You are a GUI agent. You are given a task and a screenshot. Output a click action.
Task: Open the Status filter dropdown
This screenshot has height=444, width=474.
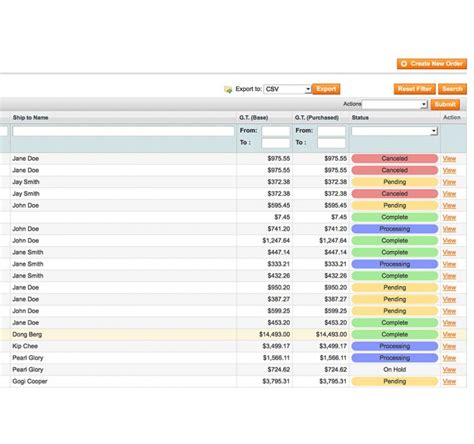pyautogui.click(x=395, y=131)
